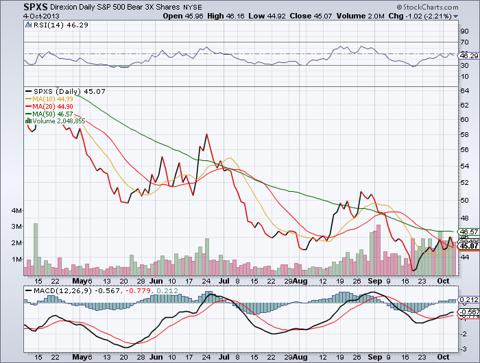Click Sep on the price panel date axis
Image resolution: width=480 pixels, height=363 pixels.
click(x=375, y=281)
